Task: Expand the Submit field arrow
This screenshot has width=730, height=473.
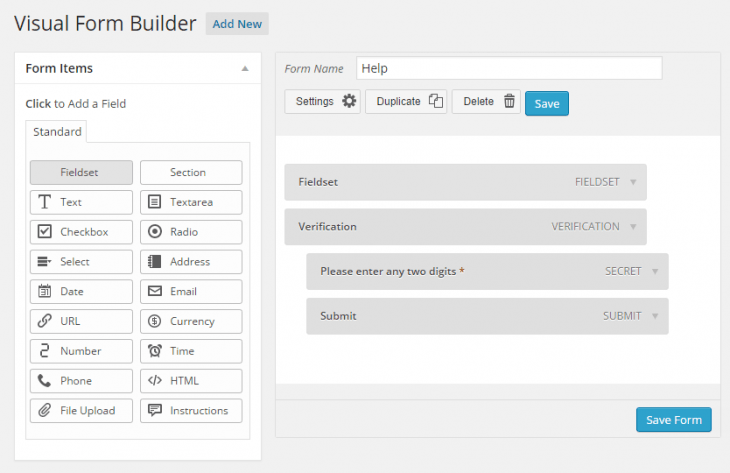Action: pyautogui.click(x=655, y=316)
